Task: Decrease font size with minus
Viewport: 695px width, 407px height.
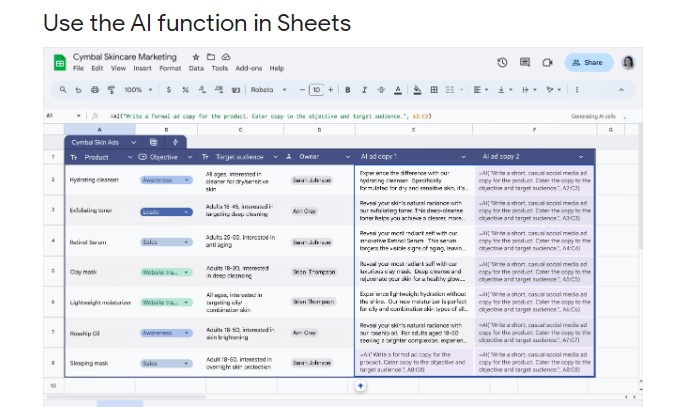Action: click(x=302, y=90)
